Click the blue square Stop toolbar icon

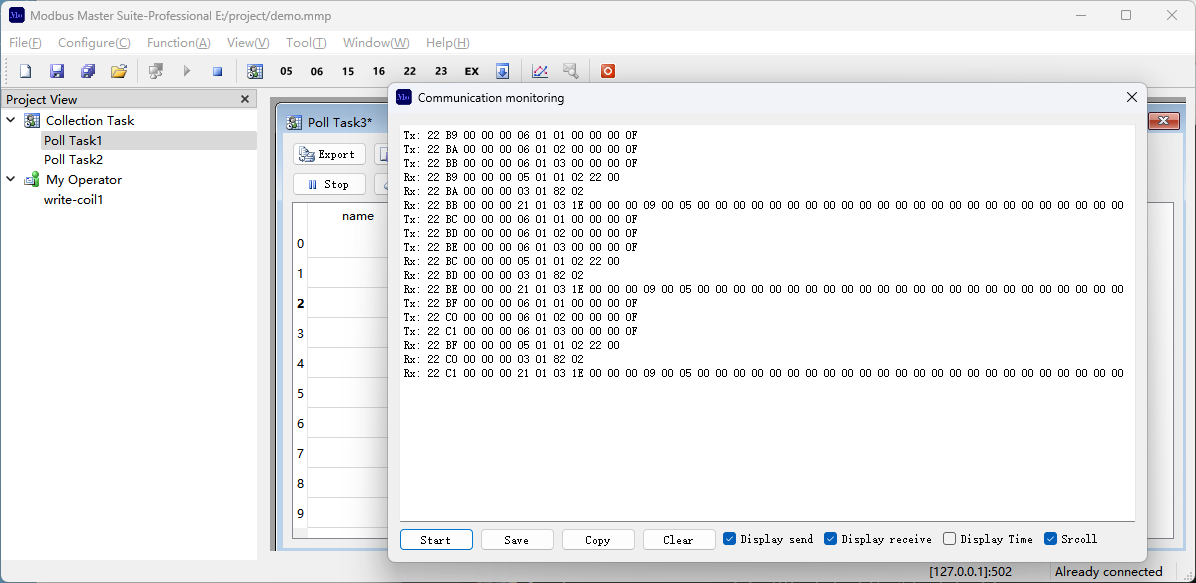[x=217, y=71]
